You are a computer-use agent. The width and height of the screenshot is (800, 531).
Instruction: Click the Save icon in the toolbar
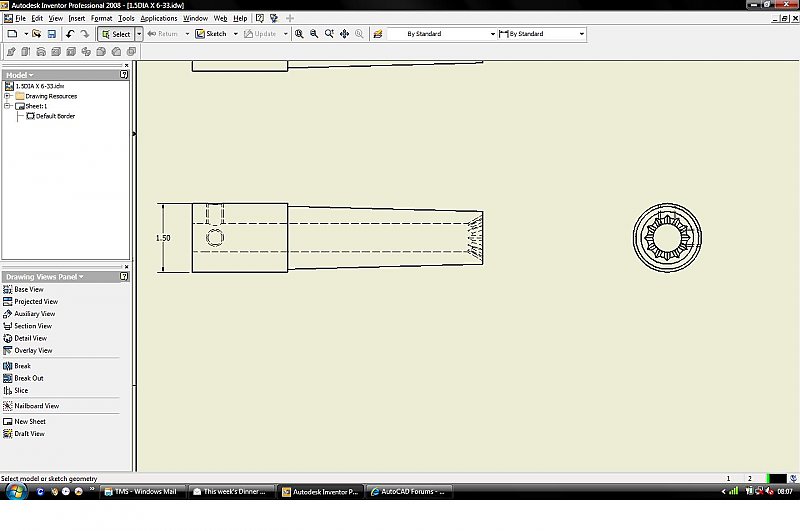(x=52, y=34)
